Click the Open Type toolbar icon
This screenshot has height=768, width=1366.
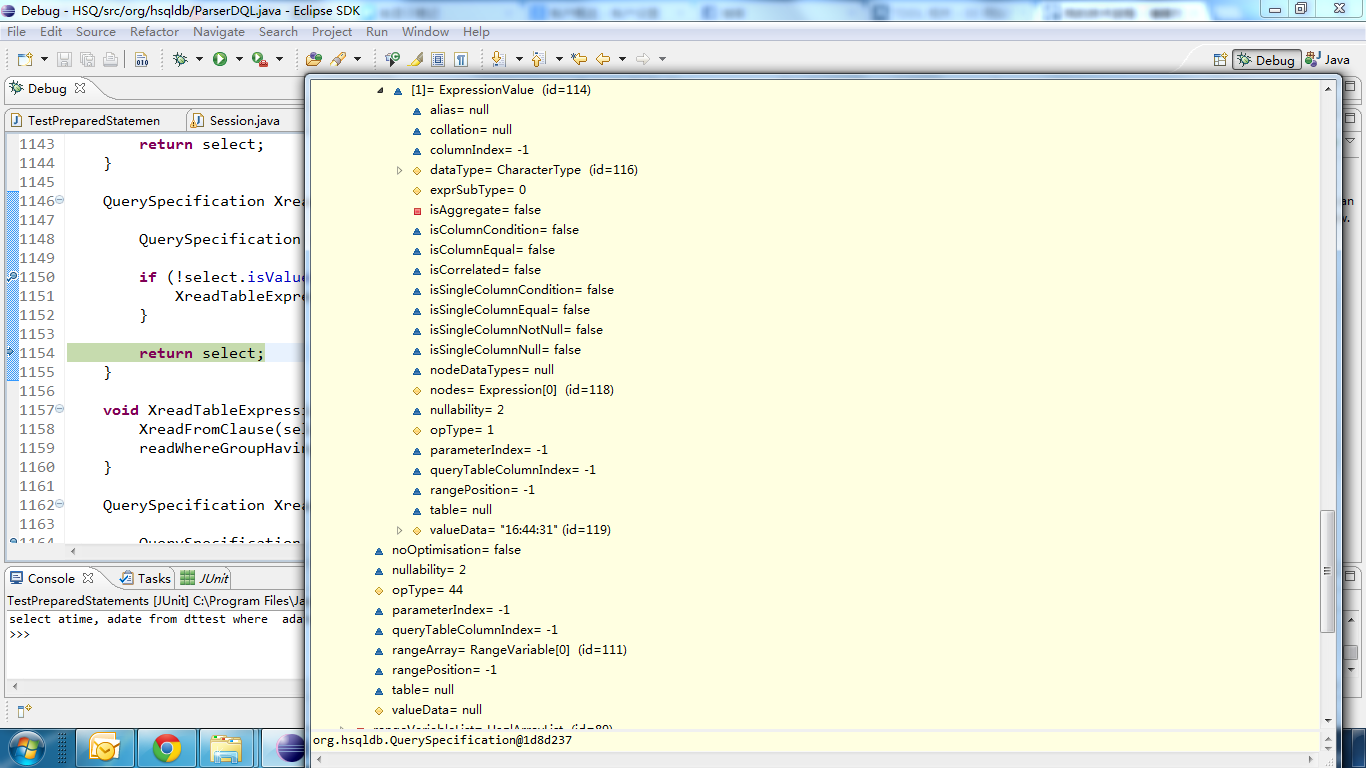(314, 60)
